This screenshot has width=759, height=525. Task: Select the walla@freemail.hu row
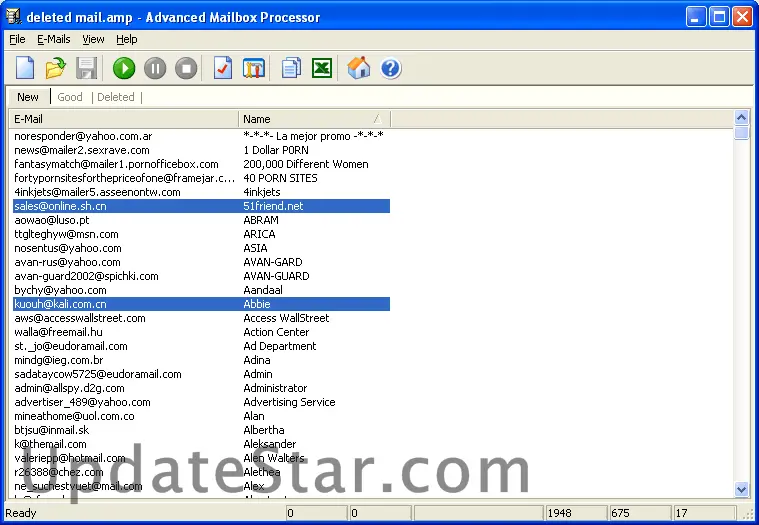pyautogui.click(x=201, y=332)
